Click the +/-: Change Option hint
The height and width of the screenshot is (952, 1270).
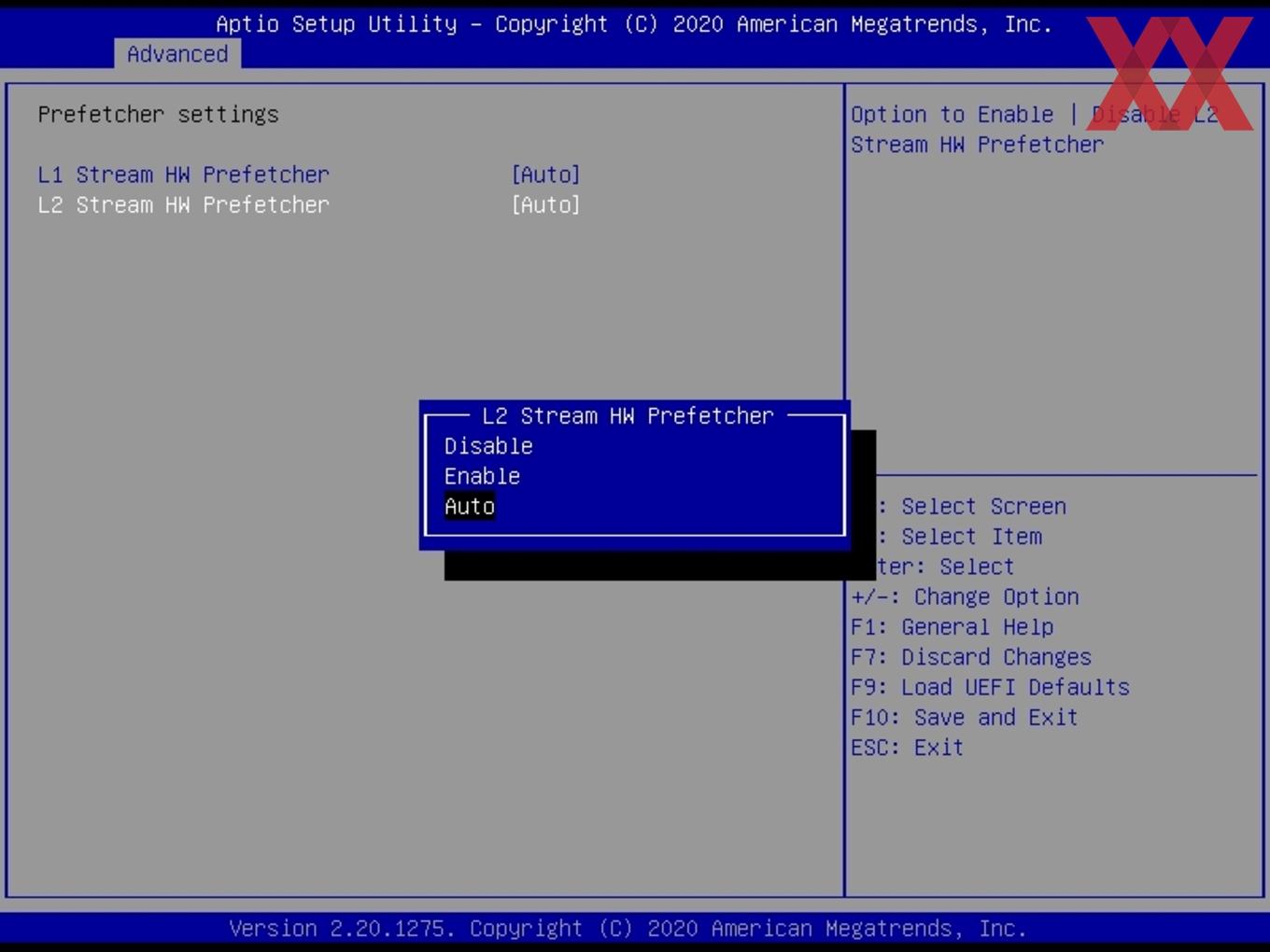965,596
